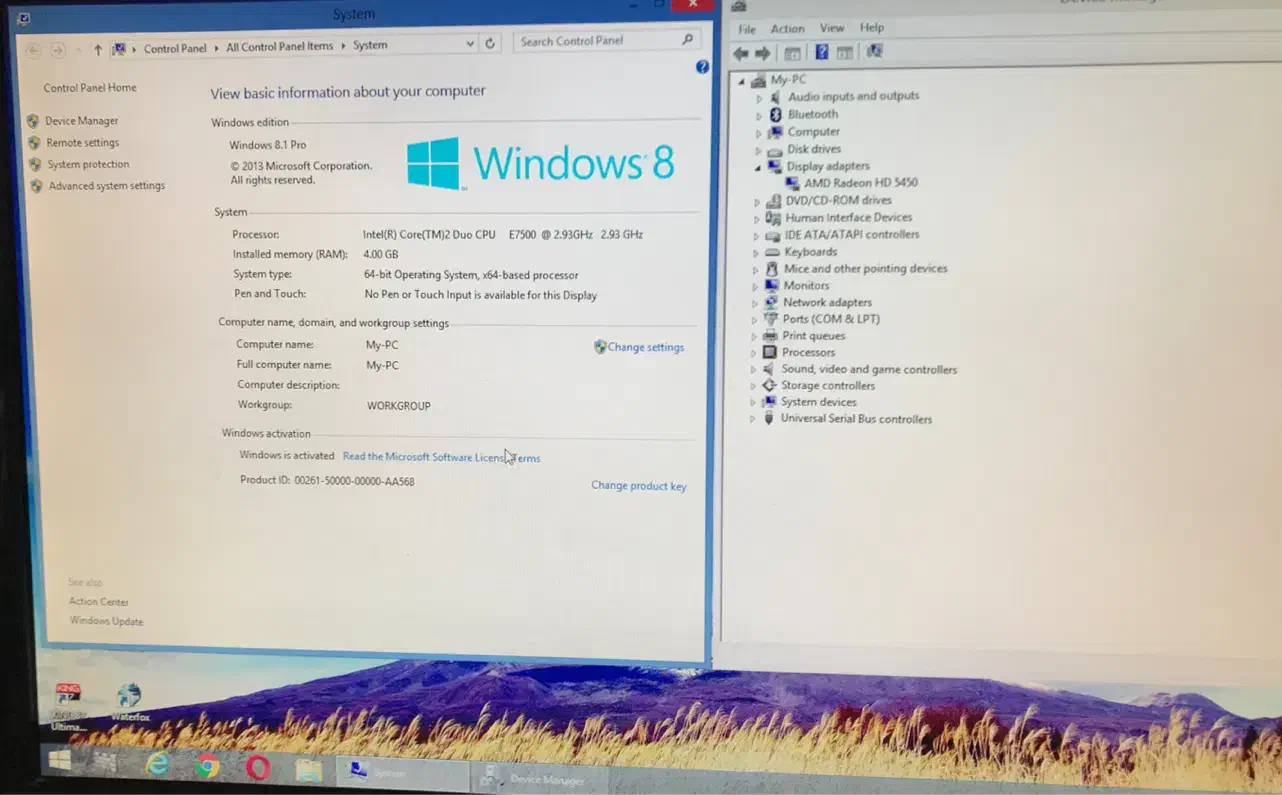Click the up arrow in System window

[98, 49]
